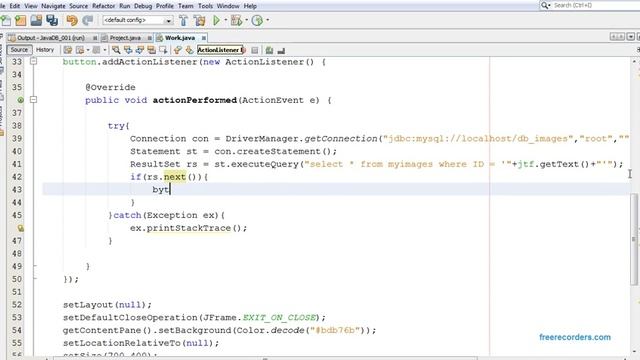Image resolution: width=640 pixels, height=360 pixels.
Task: Collapse the code fold at line 33
Action: tap(33, 61)
